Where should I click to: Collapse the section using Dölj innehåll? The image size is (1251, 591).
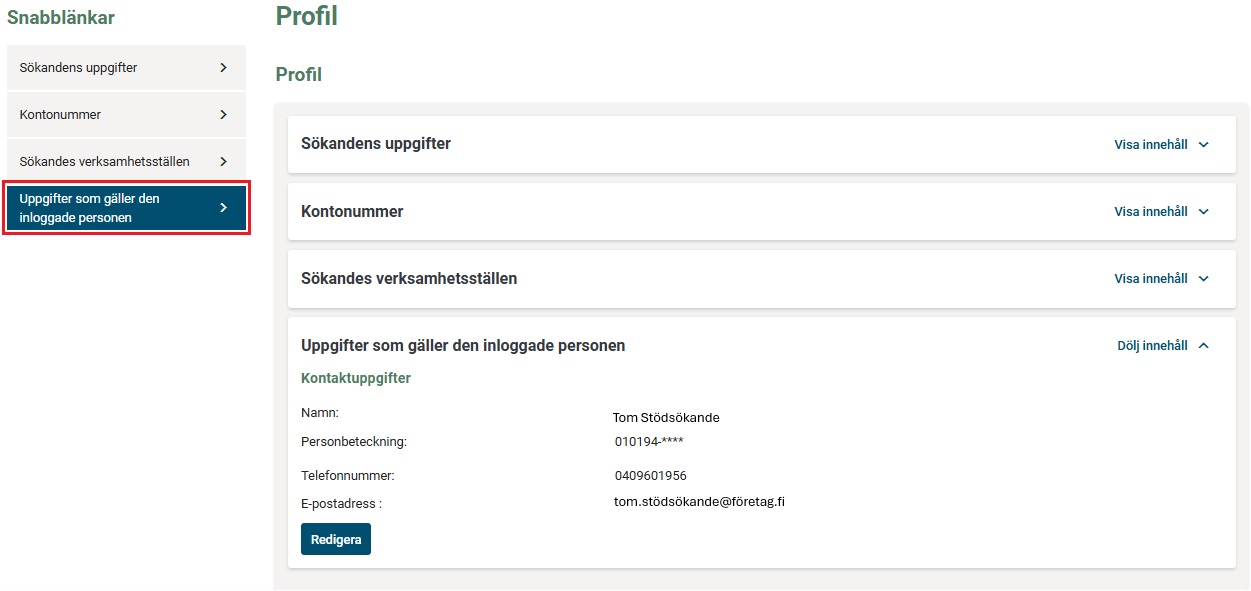(1152, 346)
